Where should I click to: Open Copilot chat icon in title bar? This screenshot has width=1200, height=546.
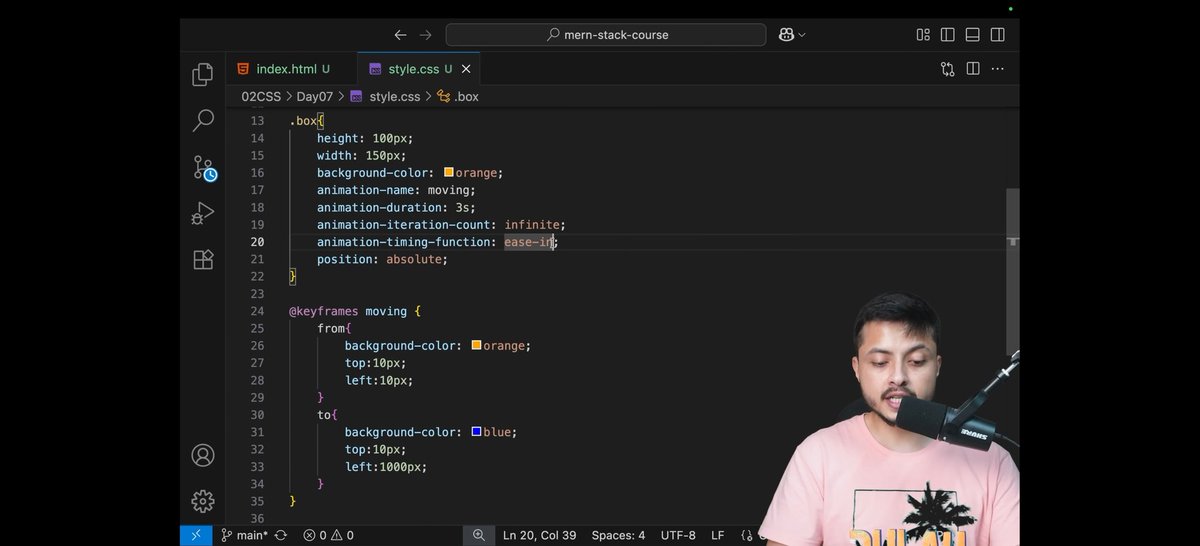786,35
